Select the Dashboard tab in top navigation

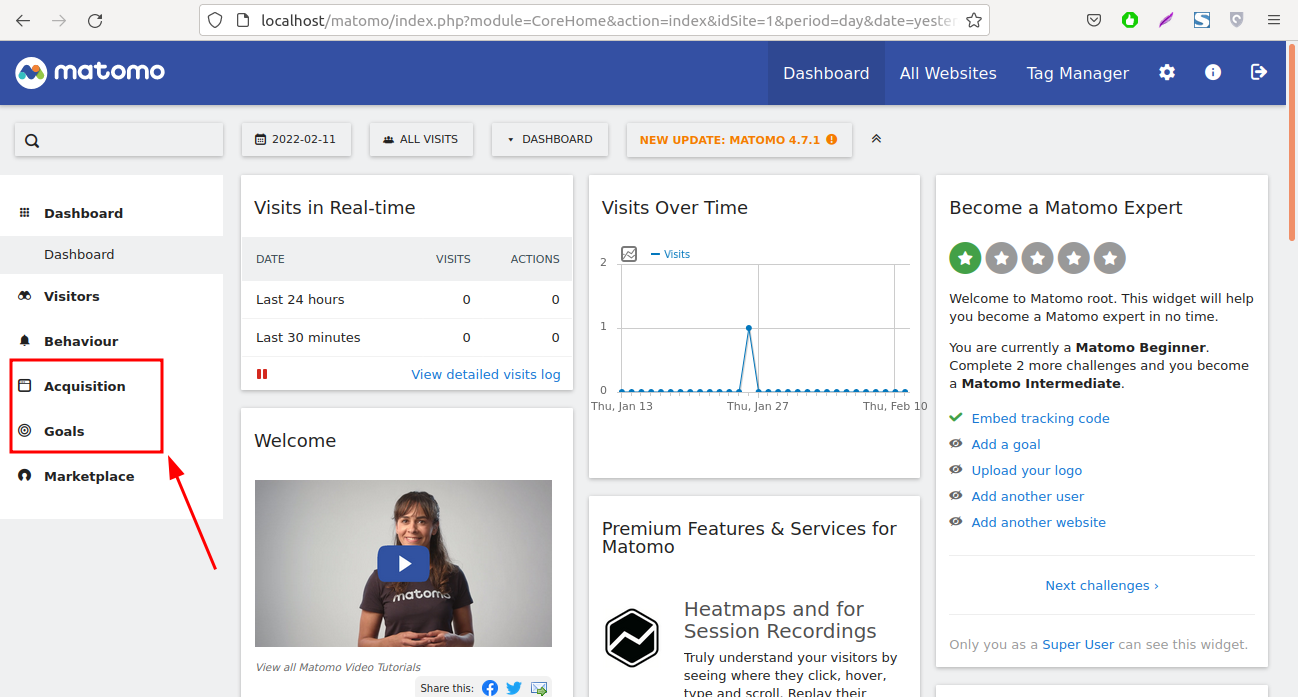[826, 73]
